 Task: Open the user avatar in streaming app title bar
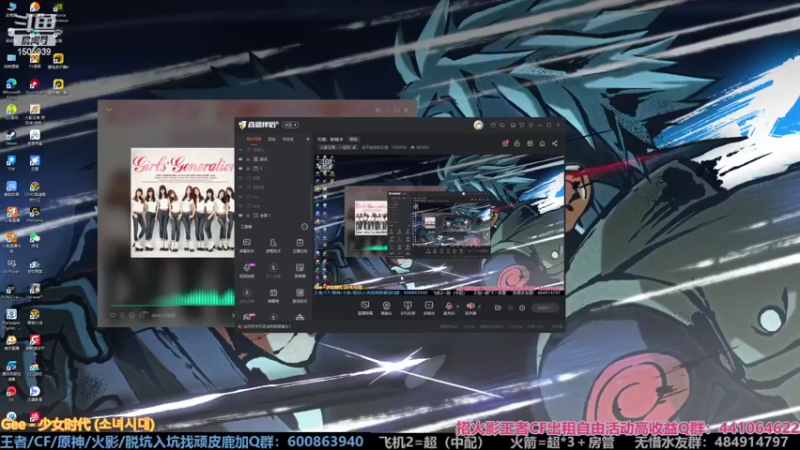point(478,125)
